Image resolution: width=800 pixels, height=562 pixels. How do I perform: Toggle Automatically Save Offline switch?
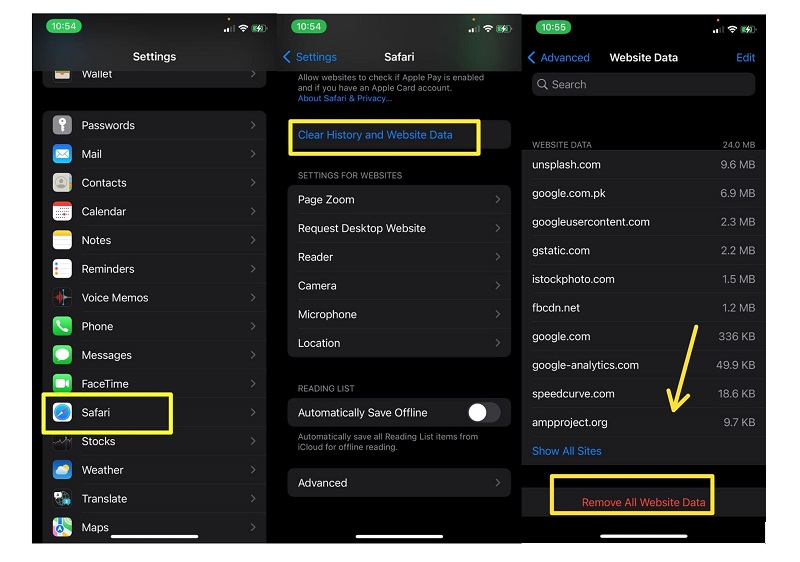[x=484, y=412]
